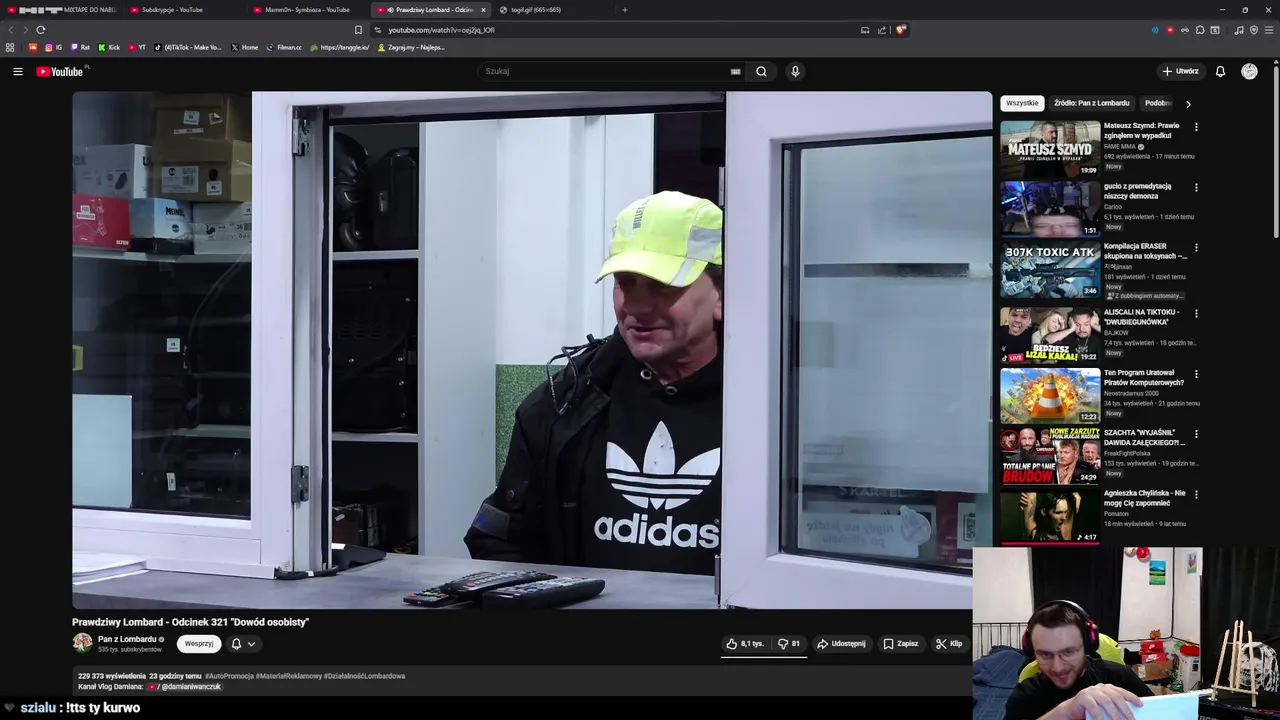
Task: Select the Źródło: Pan z Lombardu chip
Action: pyautogui.click(x=1091, y=103)
